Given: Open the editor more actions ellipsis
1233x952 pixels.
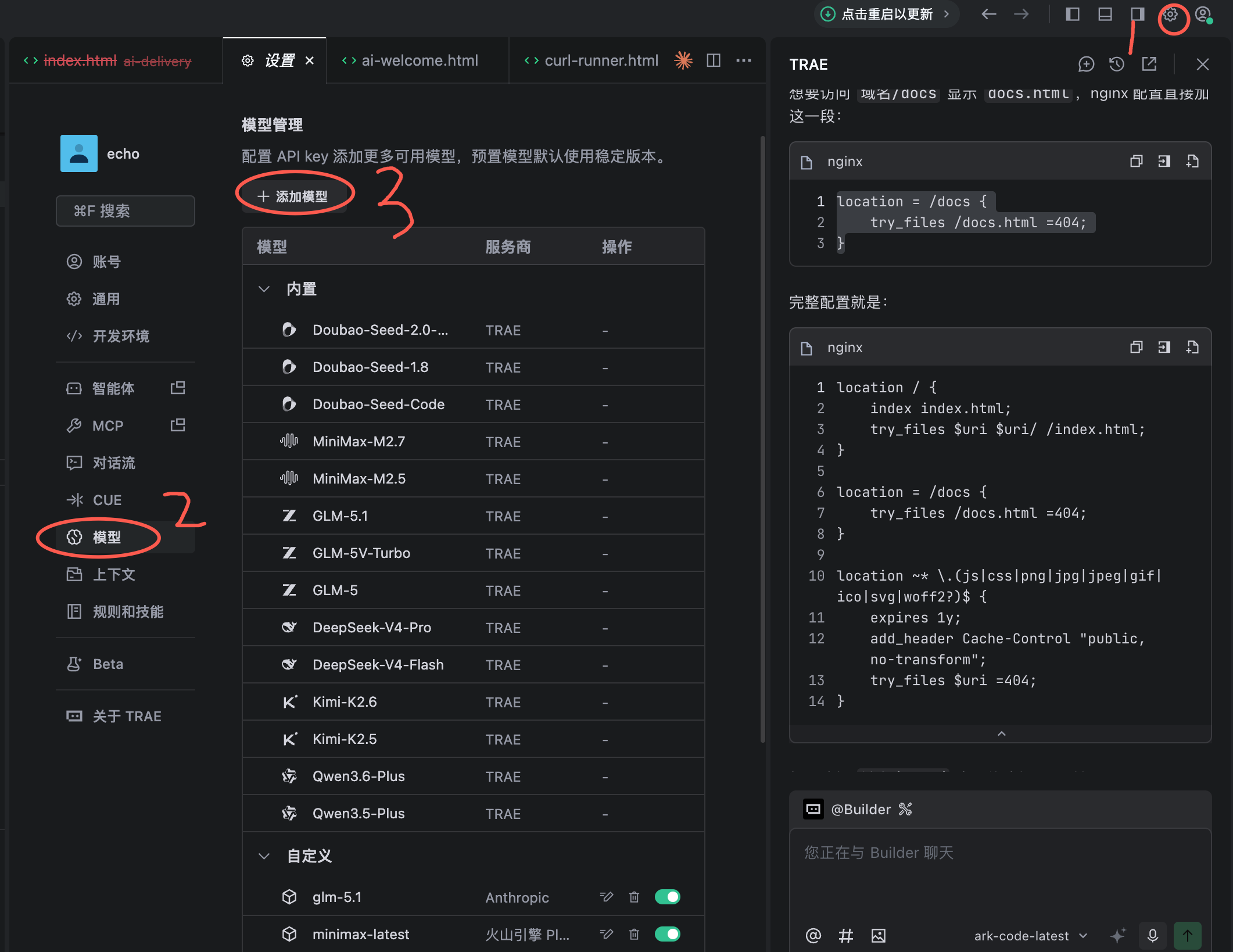Looking at the screenshot, I should (x=744, y=60).
